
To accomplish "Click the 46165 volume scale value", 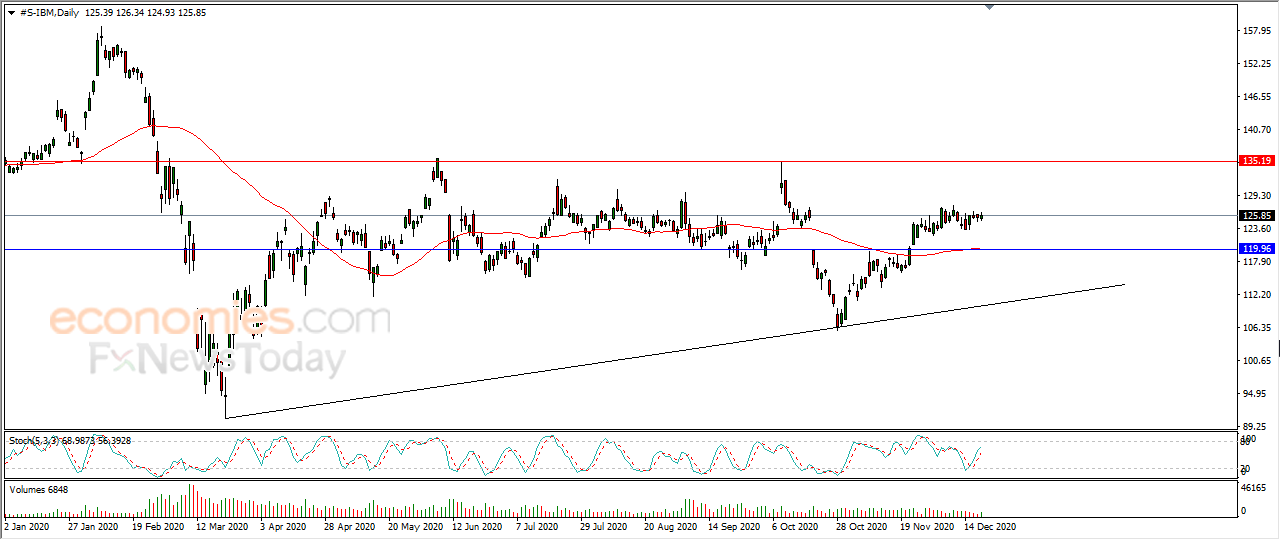I will pos(1254,488).
